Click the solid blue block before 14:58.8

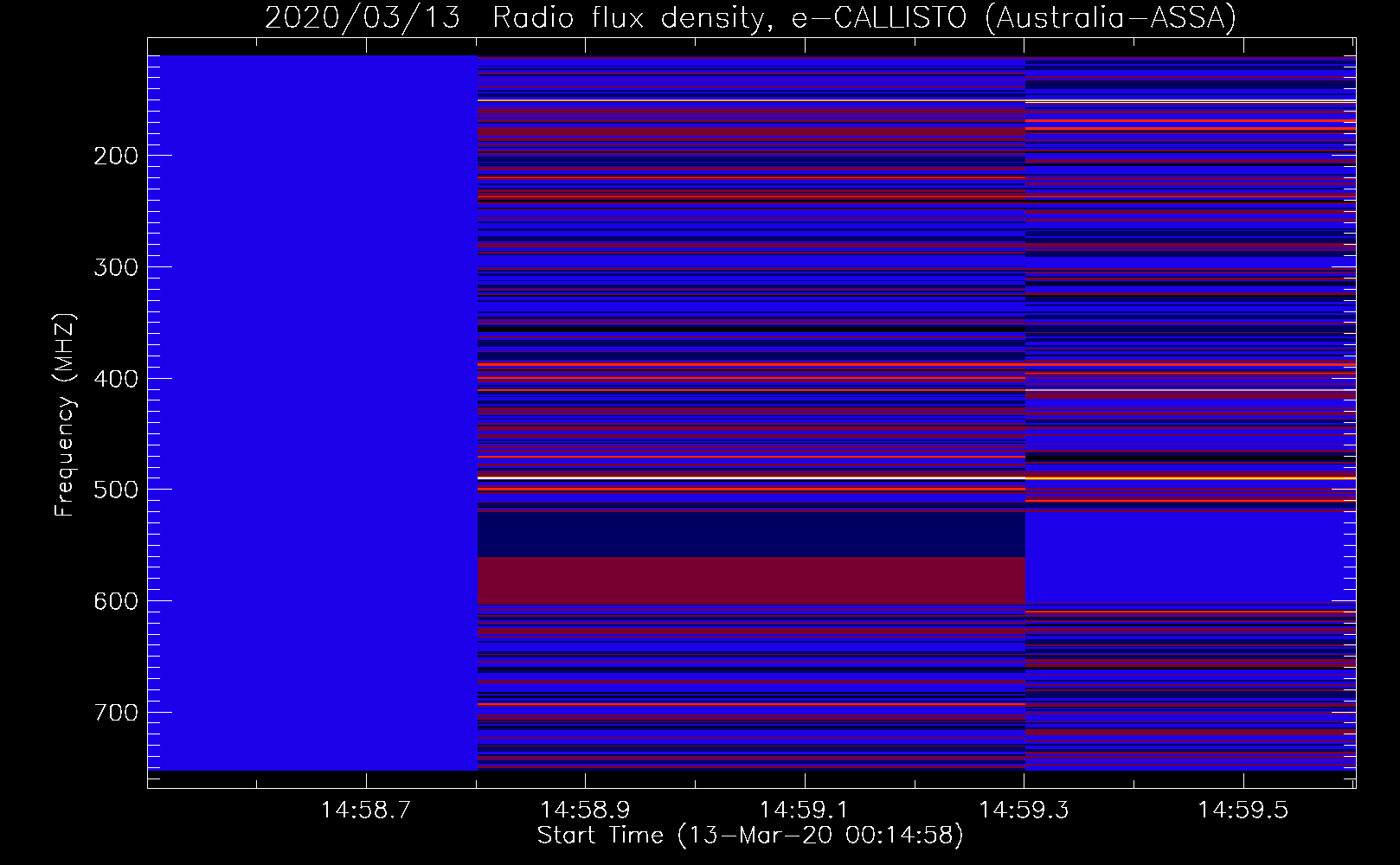pos(312,413)
